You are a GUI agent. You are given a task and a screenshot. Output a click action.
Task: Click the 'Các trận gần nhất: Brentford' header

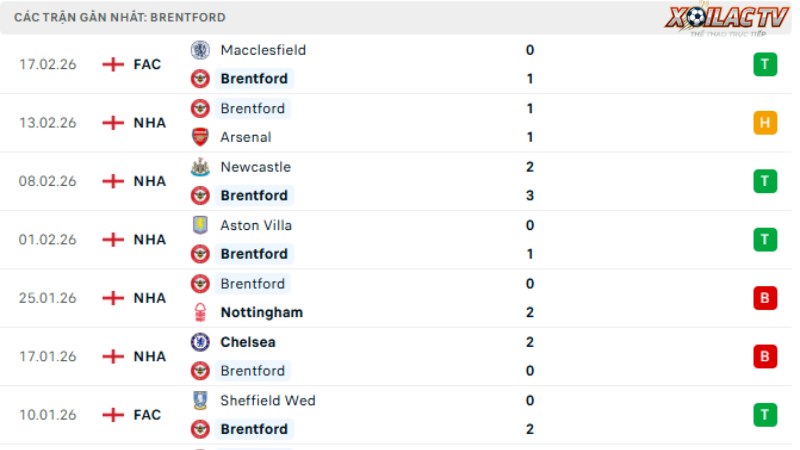[x=120, y=17]
